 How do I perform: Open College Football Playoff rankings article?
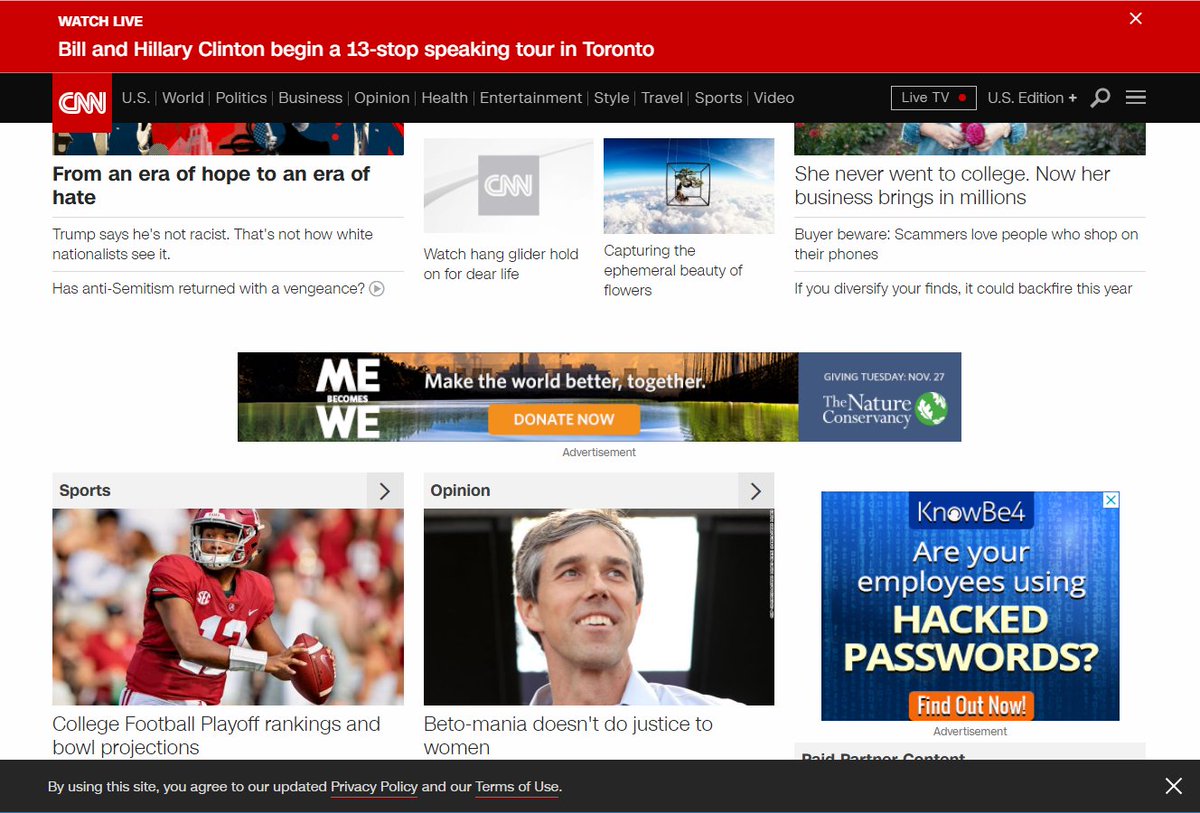tap(216, 736)
